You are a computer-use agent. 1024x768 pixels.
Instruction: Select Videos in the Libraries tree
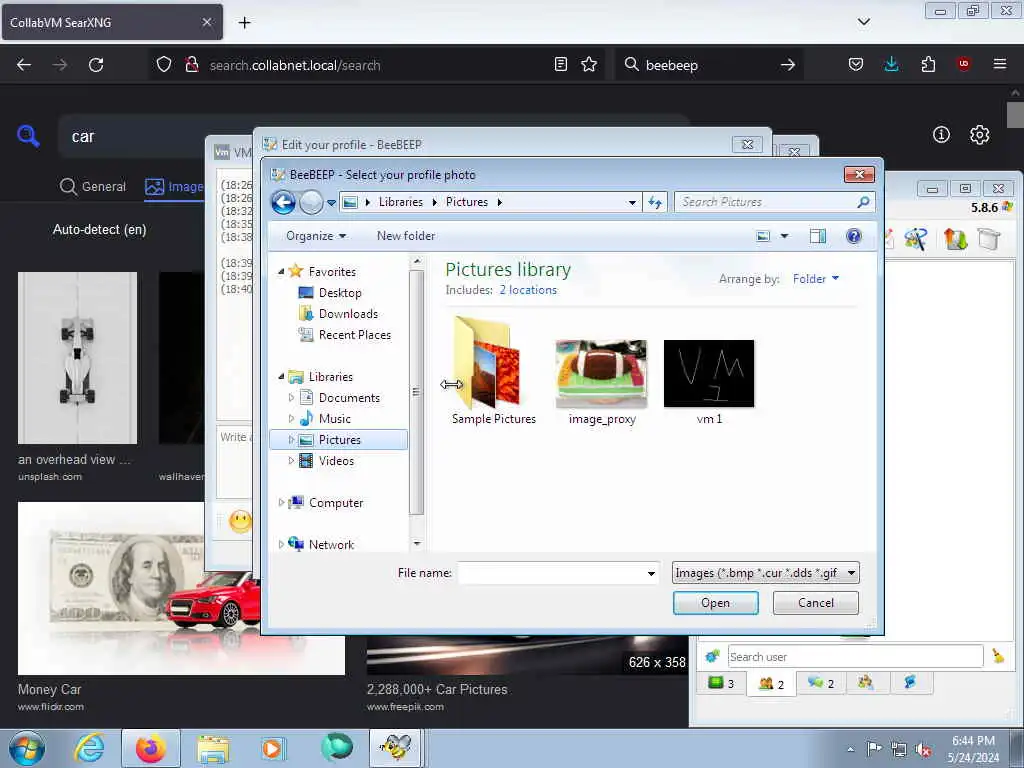tap(336, 460)
